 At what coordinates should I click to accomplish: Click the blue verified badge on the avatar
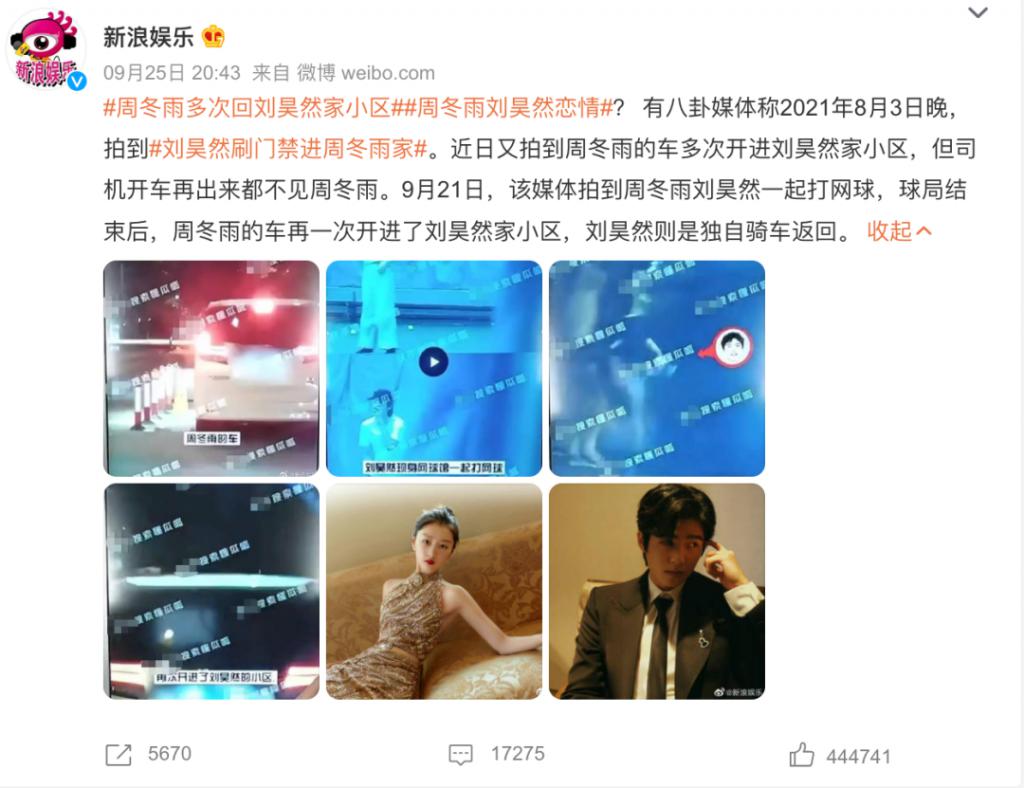78,81
